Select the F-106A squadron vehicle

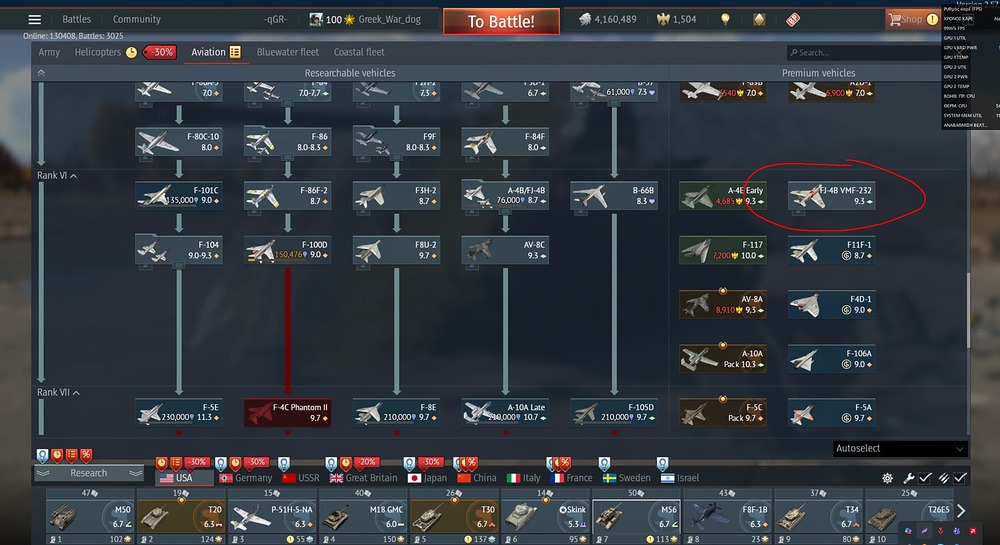pyautogui.click(x=832, y=359)
